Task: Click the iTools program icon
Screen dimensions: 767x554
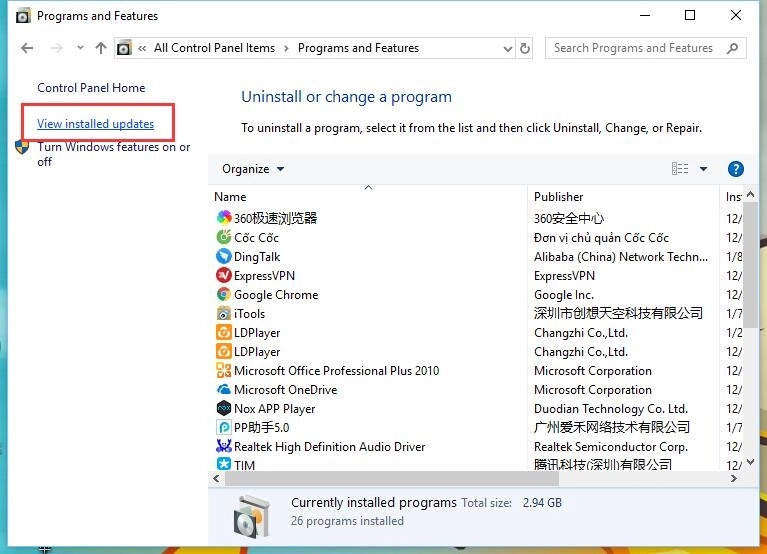Action: tap(224, 313)
